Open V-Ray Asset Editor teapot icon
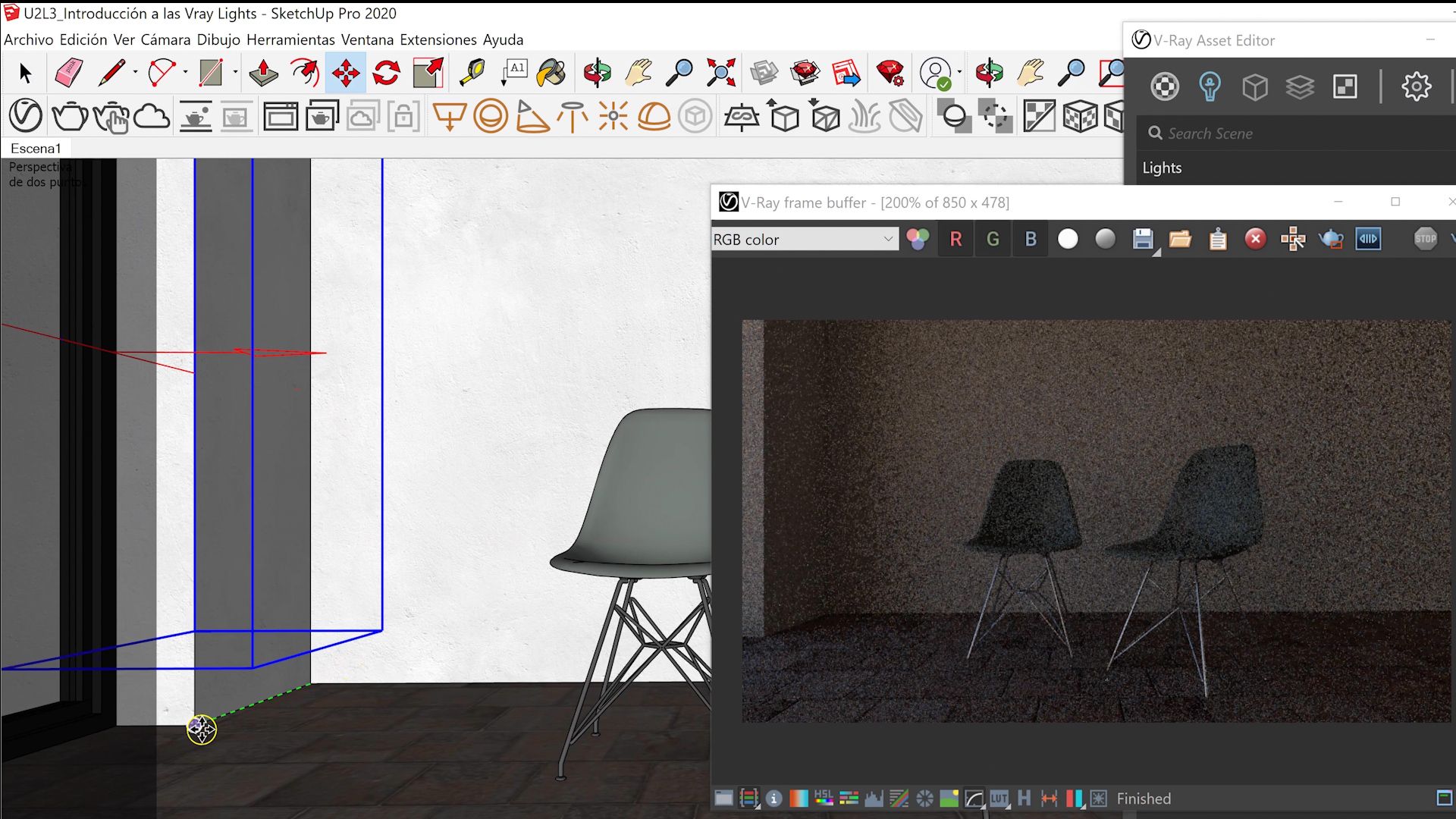 click(70, 116)
